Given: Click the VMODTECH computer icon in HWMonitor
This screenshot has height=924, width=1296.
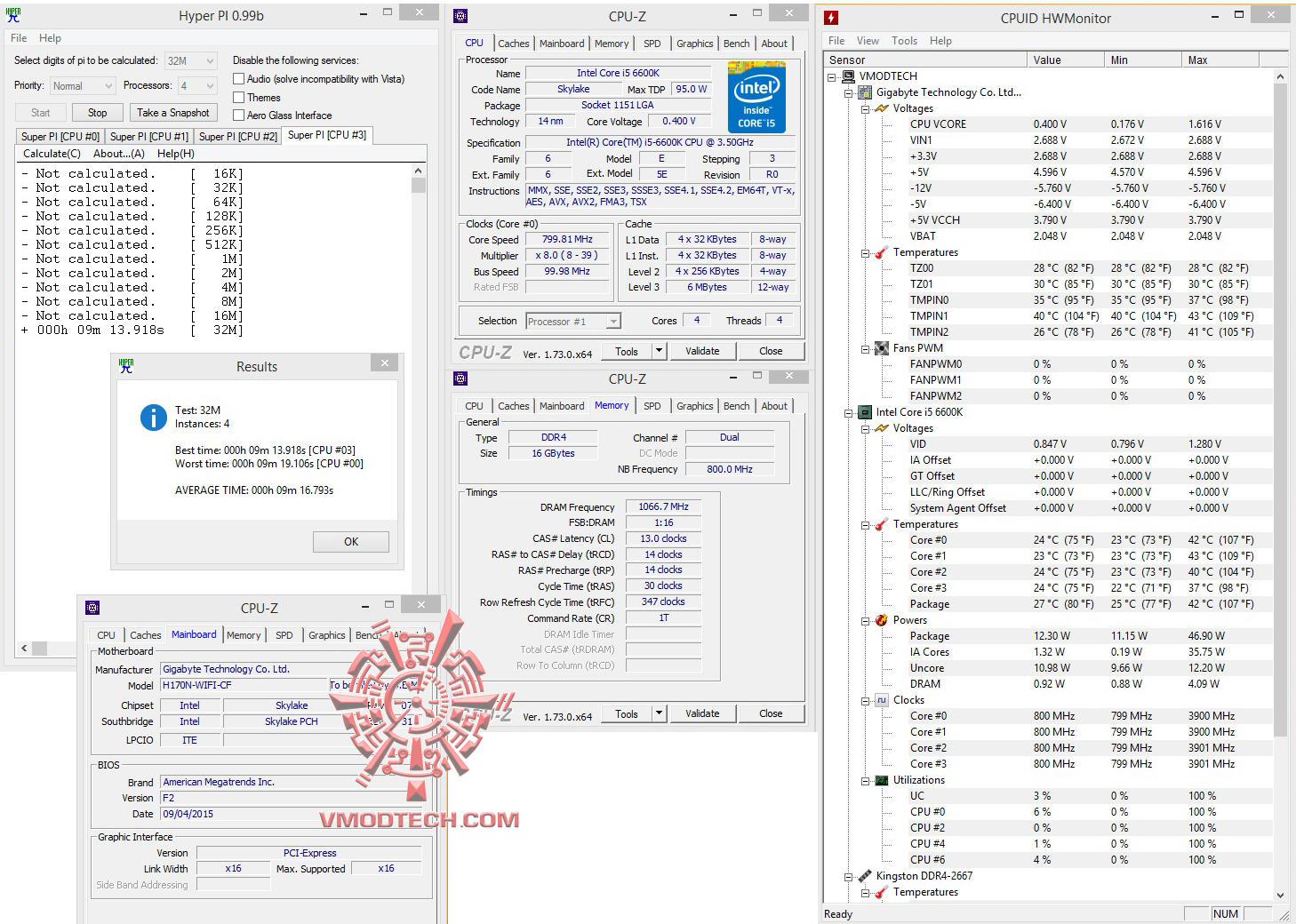Looking at the screenshot, I should 849,76.
